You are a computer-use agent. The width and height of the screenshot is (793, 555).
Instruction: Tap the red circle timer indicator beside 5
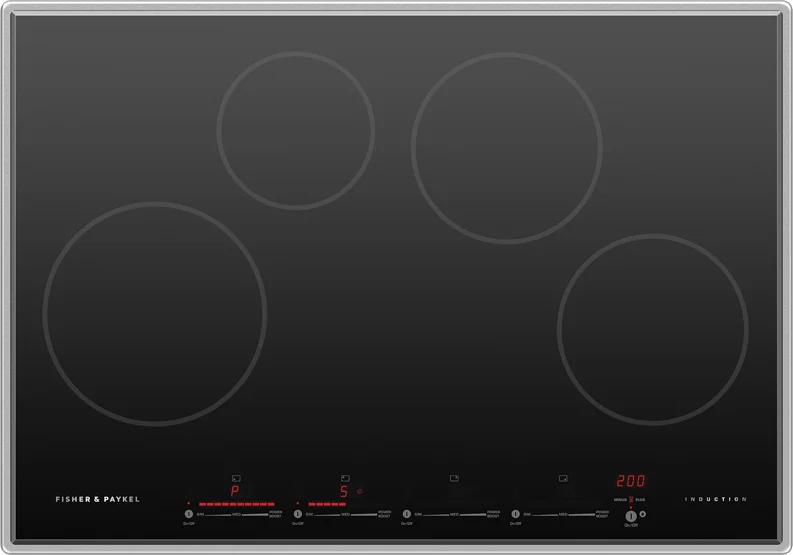point(360,491)
